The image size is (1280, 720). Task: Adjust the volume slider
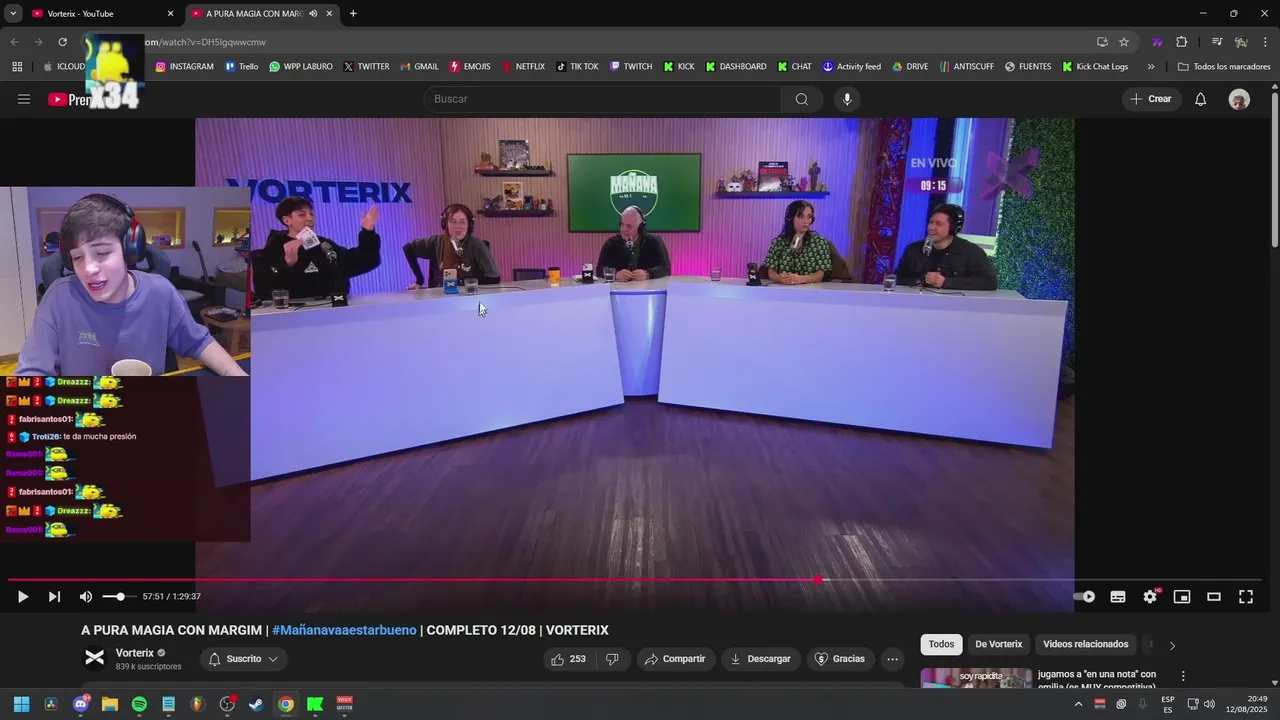point(119,597)
